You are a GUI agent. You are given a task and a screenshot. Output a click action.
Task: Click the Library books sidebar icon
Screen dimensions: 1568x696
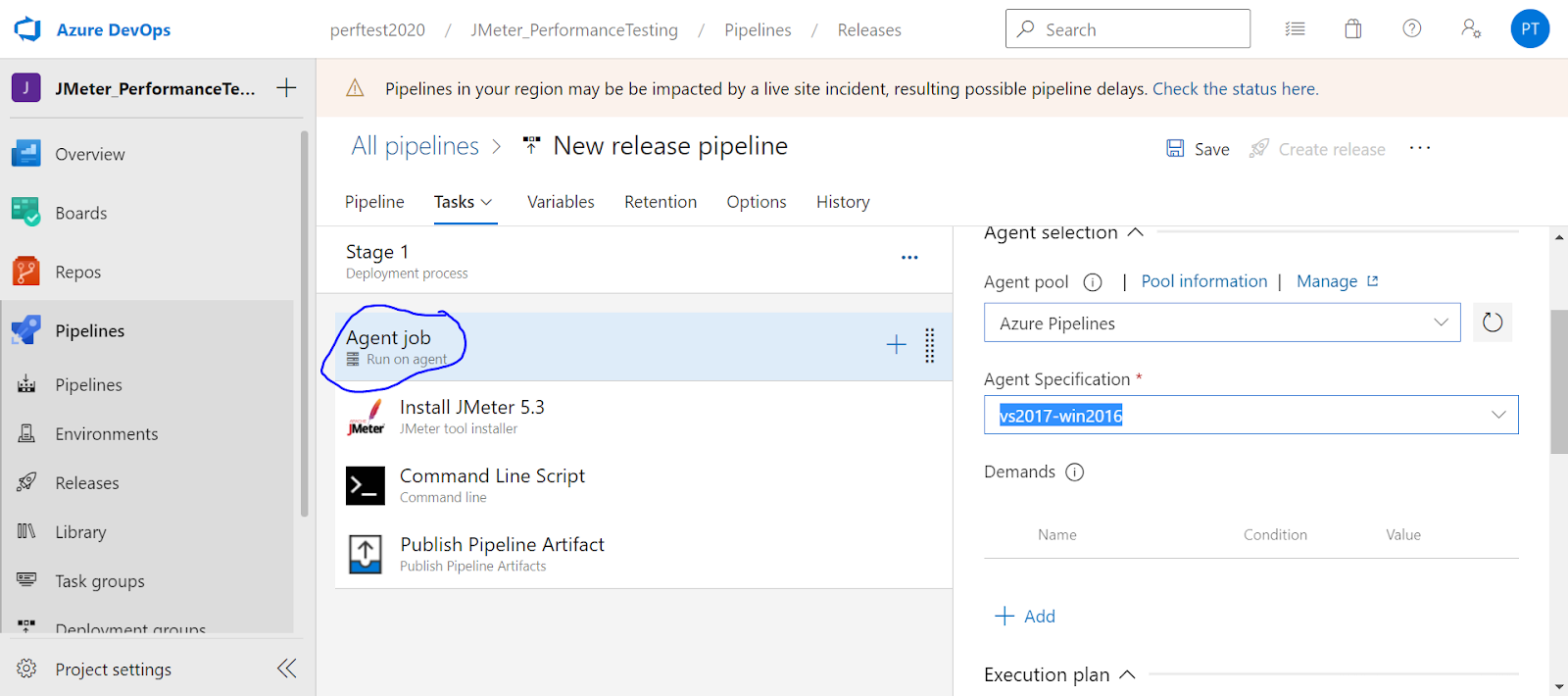pyautogui.click(x=26, y=531)
